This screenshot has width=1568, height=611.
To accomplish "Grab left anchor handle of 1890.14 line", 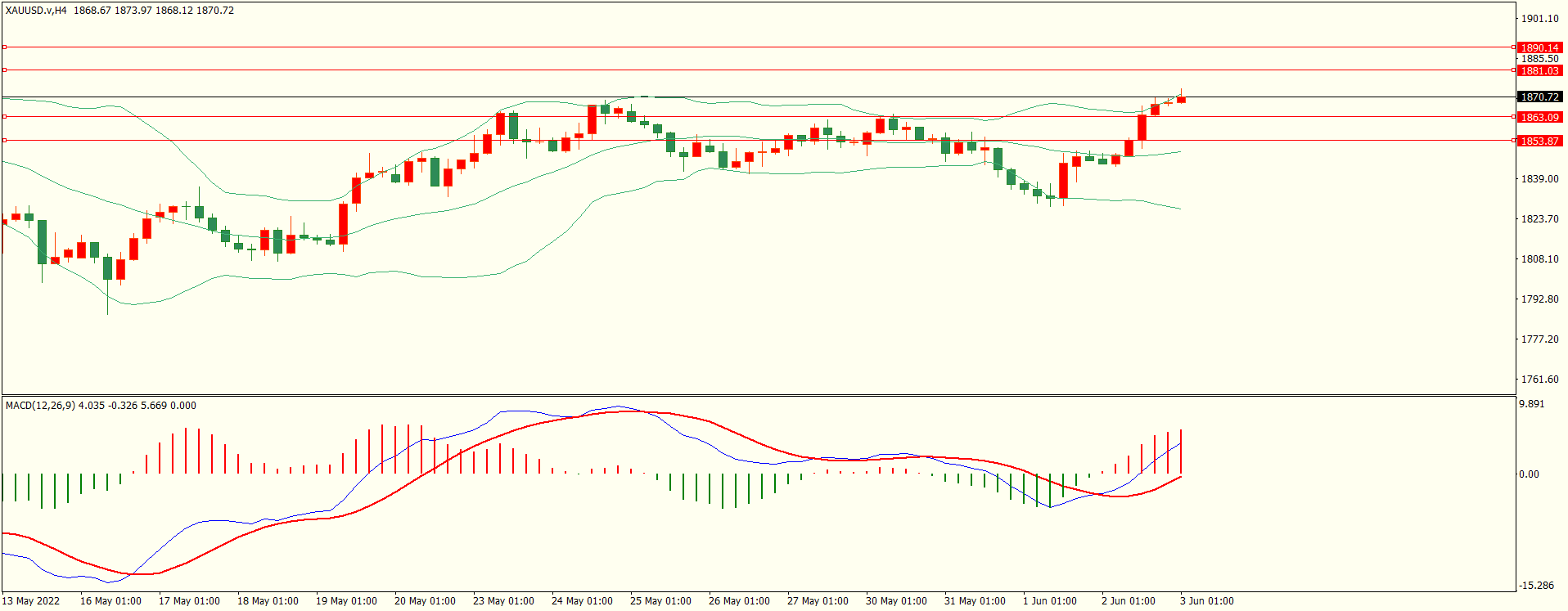I will coord(4,47).
